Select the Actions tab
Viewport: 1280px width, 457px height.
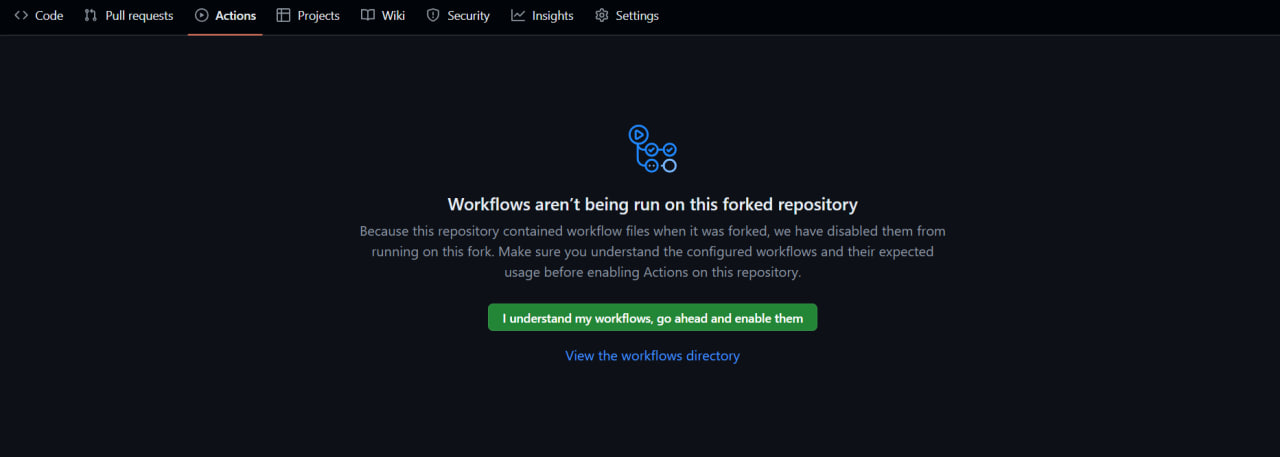pyautogui.click(x=225, y=16)
